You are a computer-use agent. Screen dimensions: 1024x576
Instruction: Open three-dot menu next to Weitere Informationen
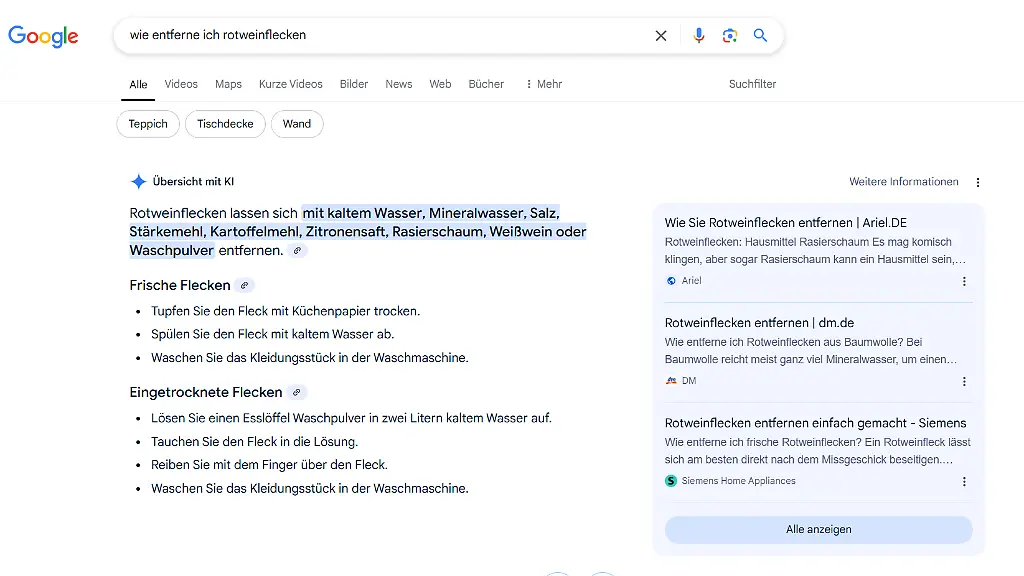pyautogui.click(x=978, y=182)
